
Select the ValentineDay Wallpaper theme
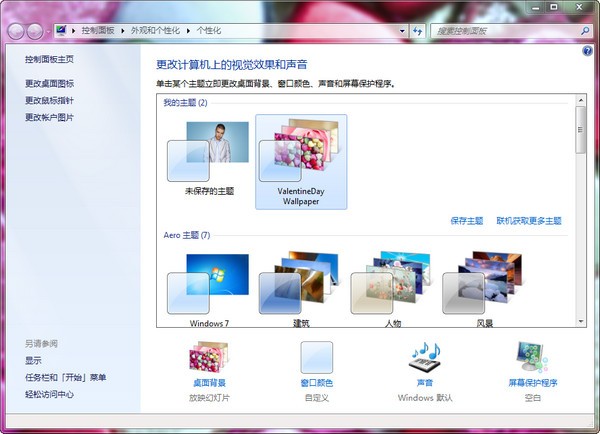[301, 162]
